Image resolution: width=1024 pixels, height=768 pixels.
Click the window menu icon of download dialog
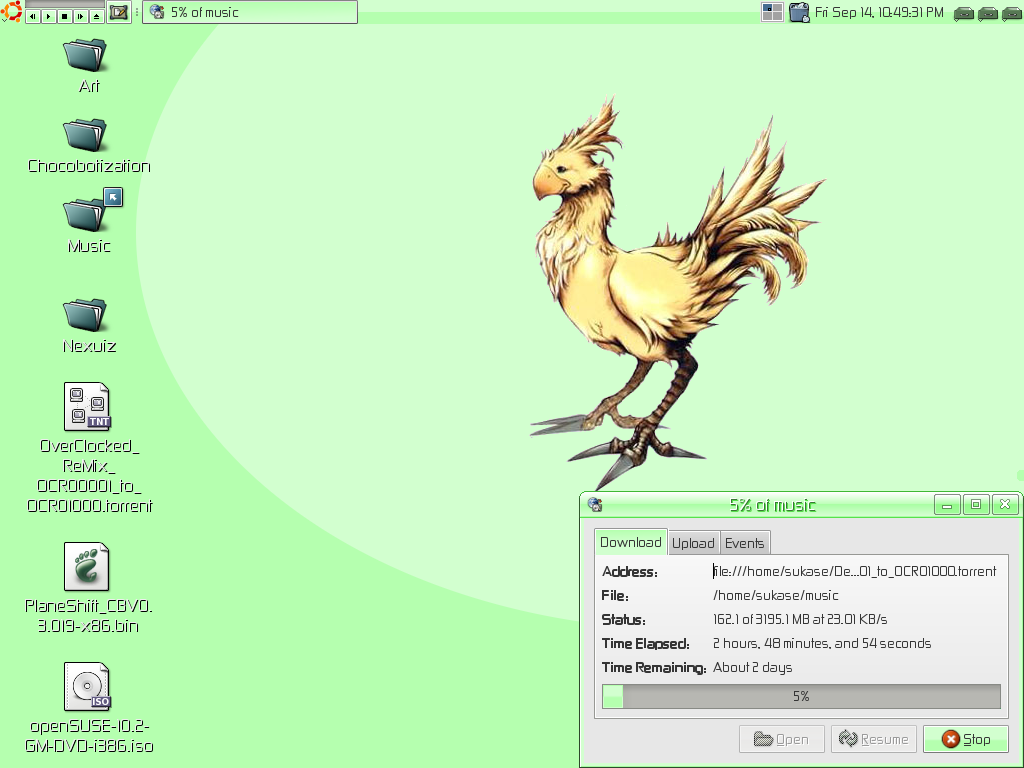coord(594,504)
